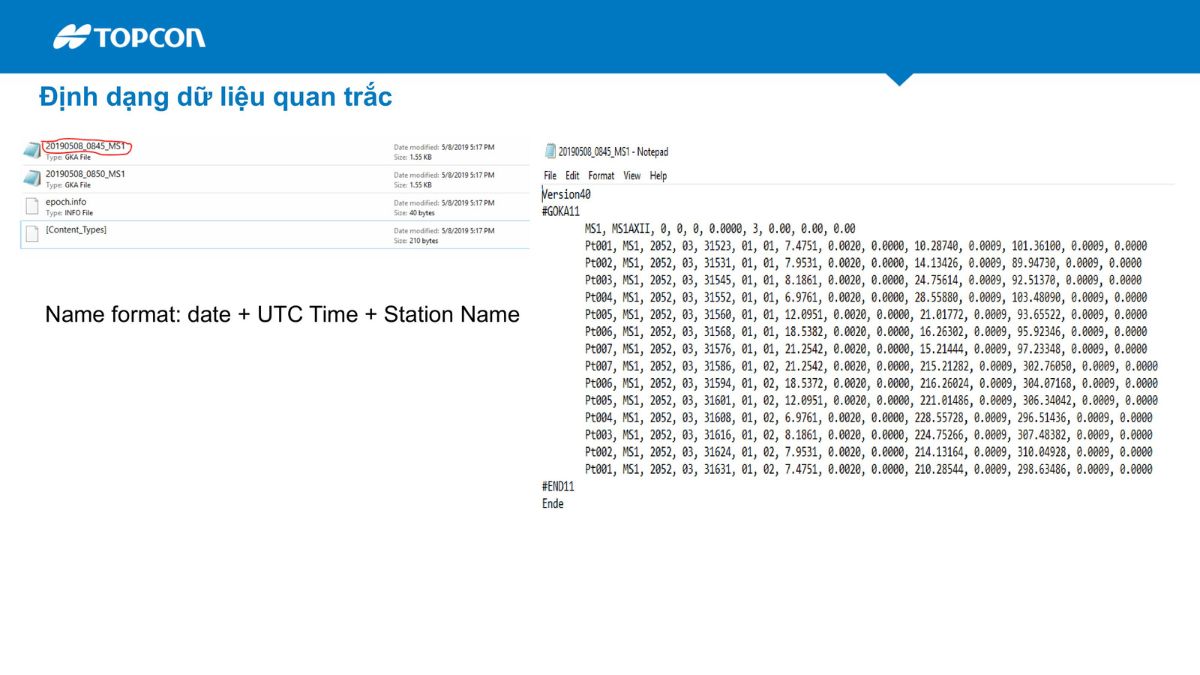Open the File menu in Notepad
Viewport: 1200px width, 675px height.
[x=550, y=176]
